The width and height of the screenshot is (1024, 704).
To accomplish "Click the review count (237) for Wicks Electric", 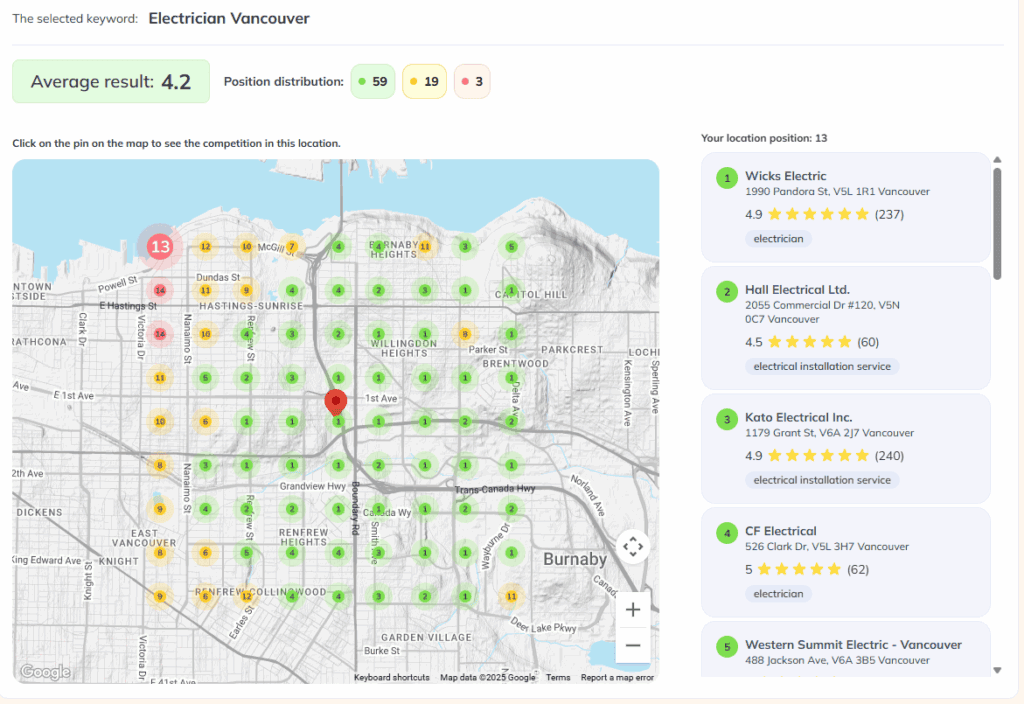I will (889, 214).
